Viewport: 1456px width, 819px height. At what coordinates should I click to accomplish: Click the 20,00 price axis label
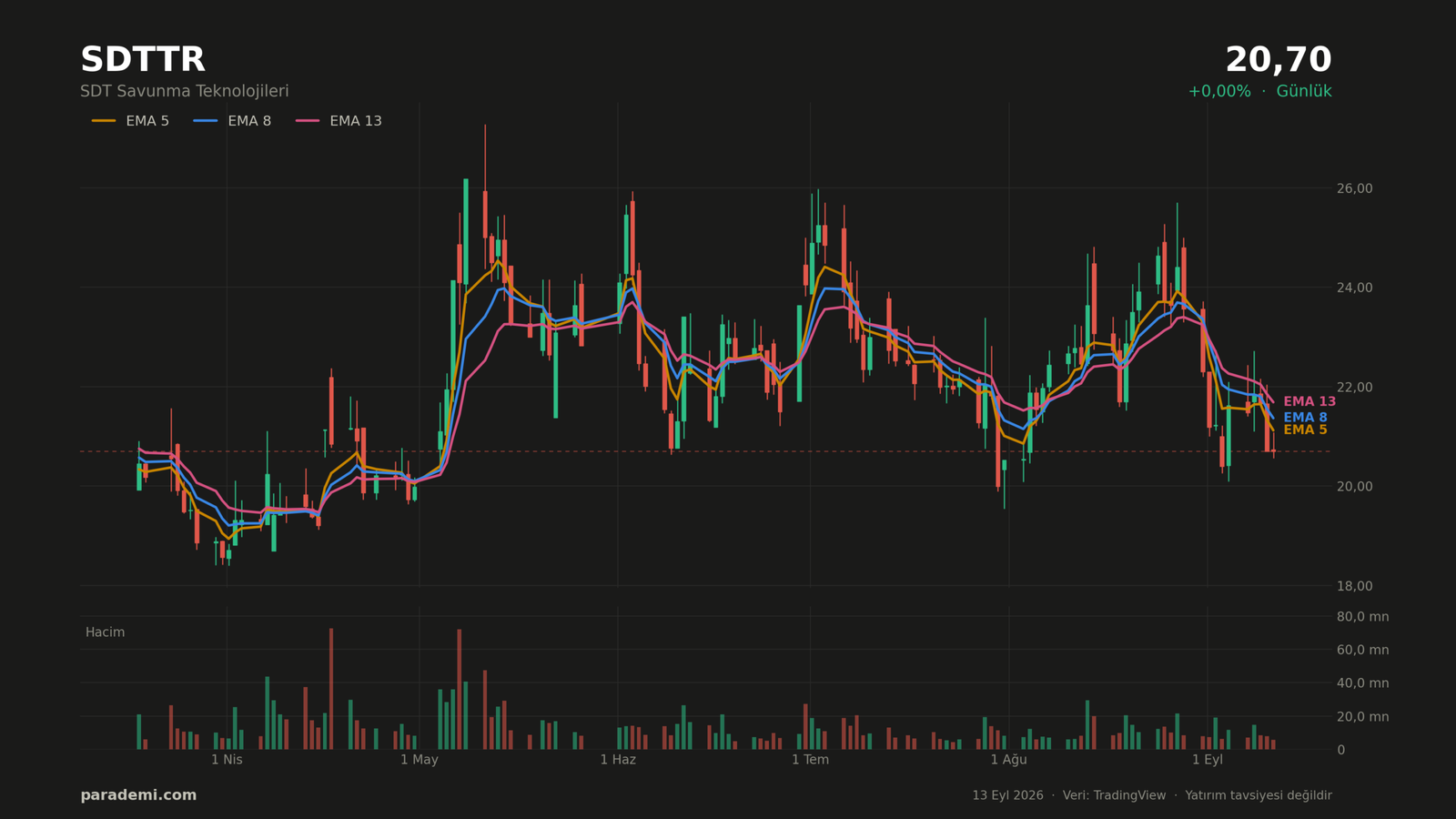tap(1355, 487)
